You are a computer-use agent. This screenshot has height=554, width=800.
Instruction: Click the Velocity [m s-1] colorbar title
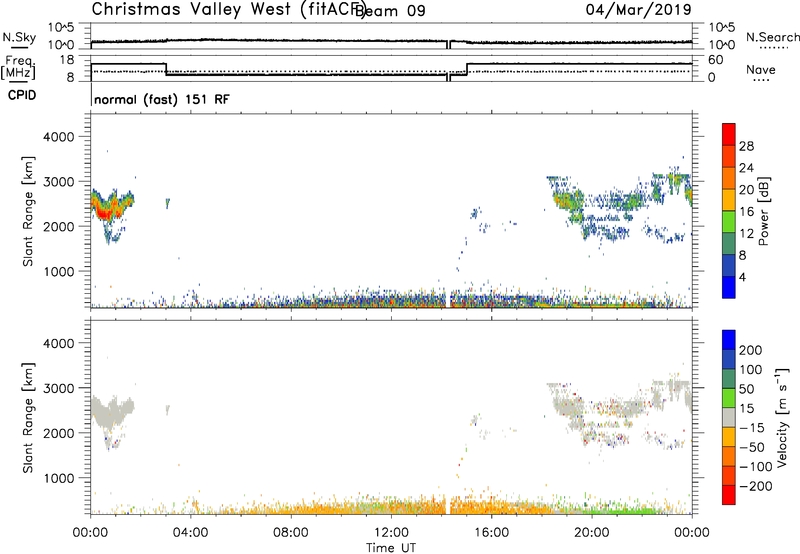[x=782, y=417]
